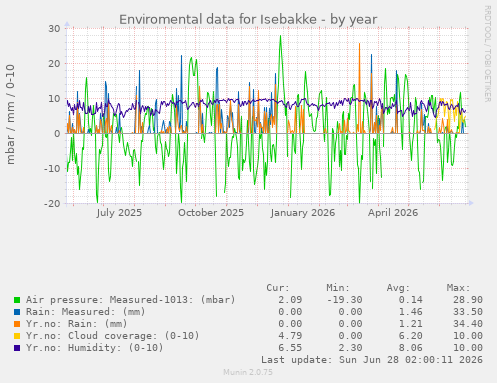This screenshot has height=383, width=497.
Task: Click Humidity minimum value 2.30
Action: click(x=350, y=348)
